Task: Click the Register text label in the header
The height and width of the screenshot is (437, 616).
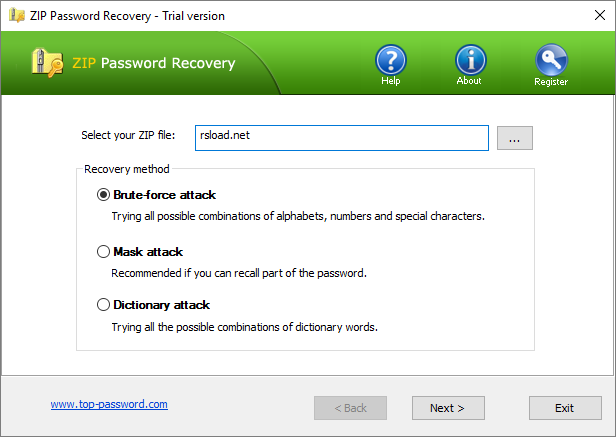Action: point(551,82)
